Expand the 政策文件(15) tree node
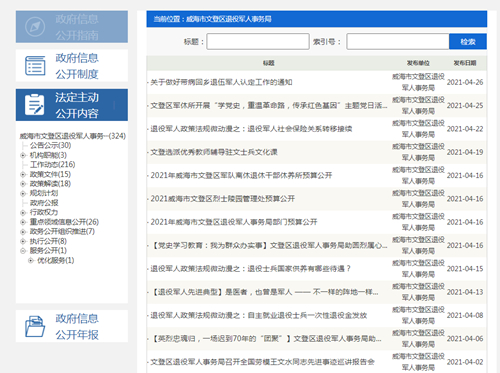The width and height of the screenshot is (500, 373). point(23,174)
